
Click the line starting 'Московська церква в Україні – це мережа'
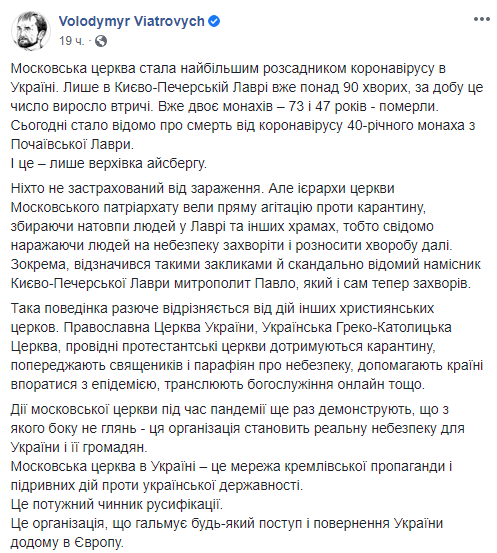click(231, 467)
